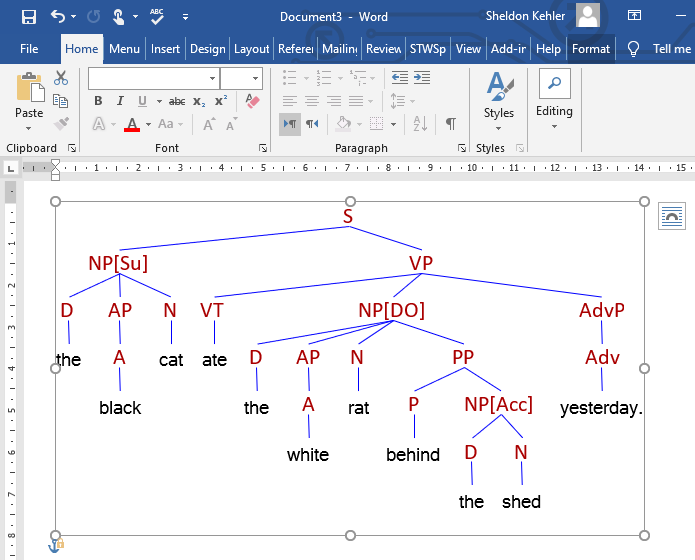Click the Bullets list icon

(290, 78)
